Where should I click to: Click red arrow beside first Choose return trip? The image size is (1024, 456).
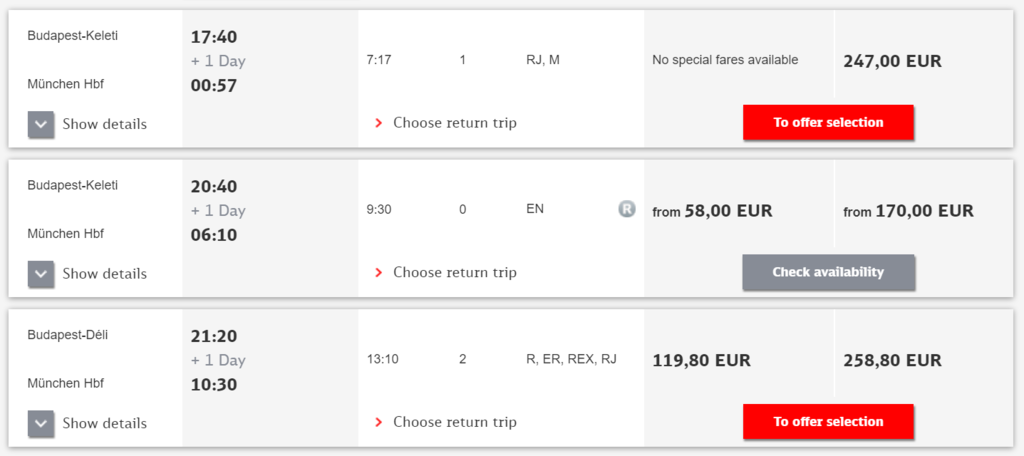click(x=379, y=123)
